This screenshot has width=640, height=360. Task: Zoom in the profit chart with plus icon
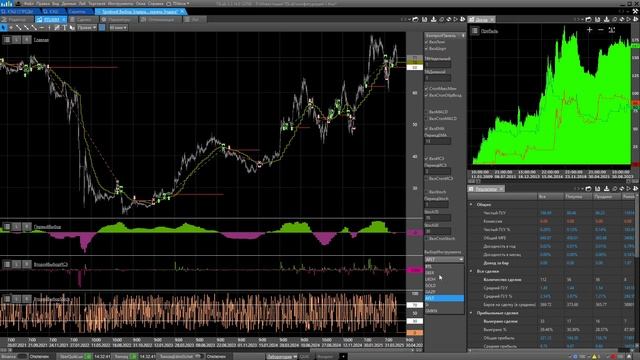[x=589, y=29]
